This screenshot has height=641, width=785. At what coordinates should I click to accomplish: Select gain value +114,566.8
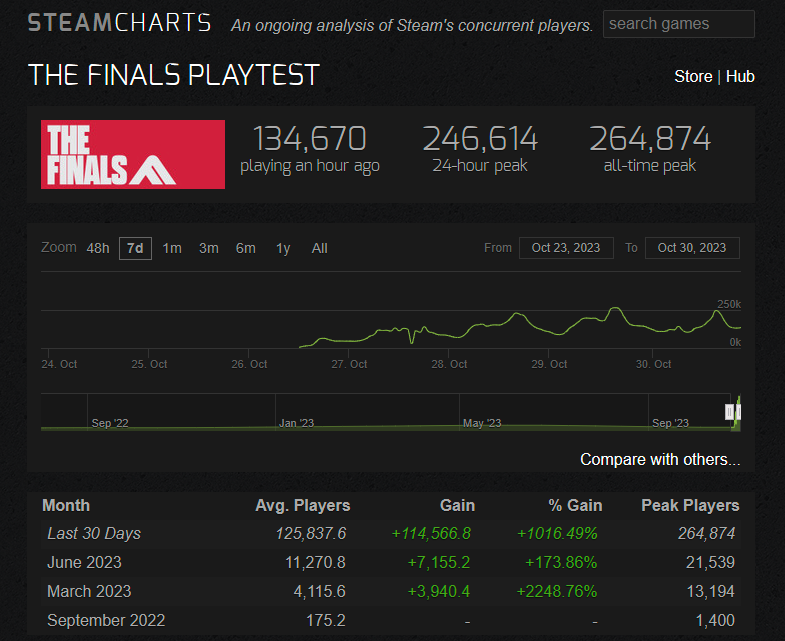tap(431, 533)
